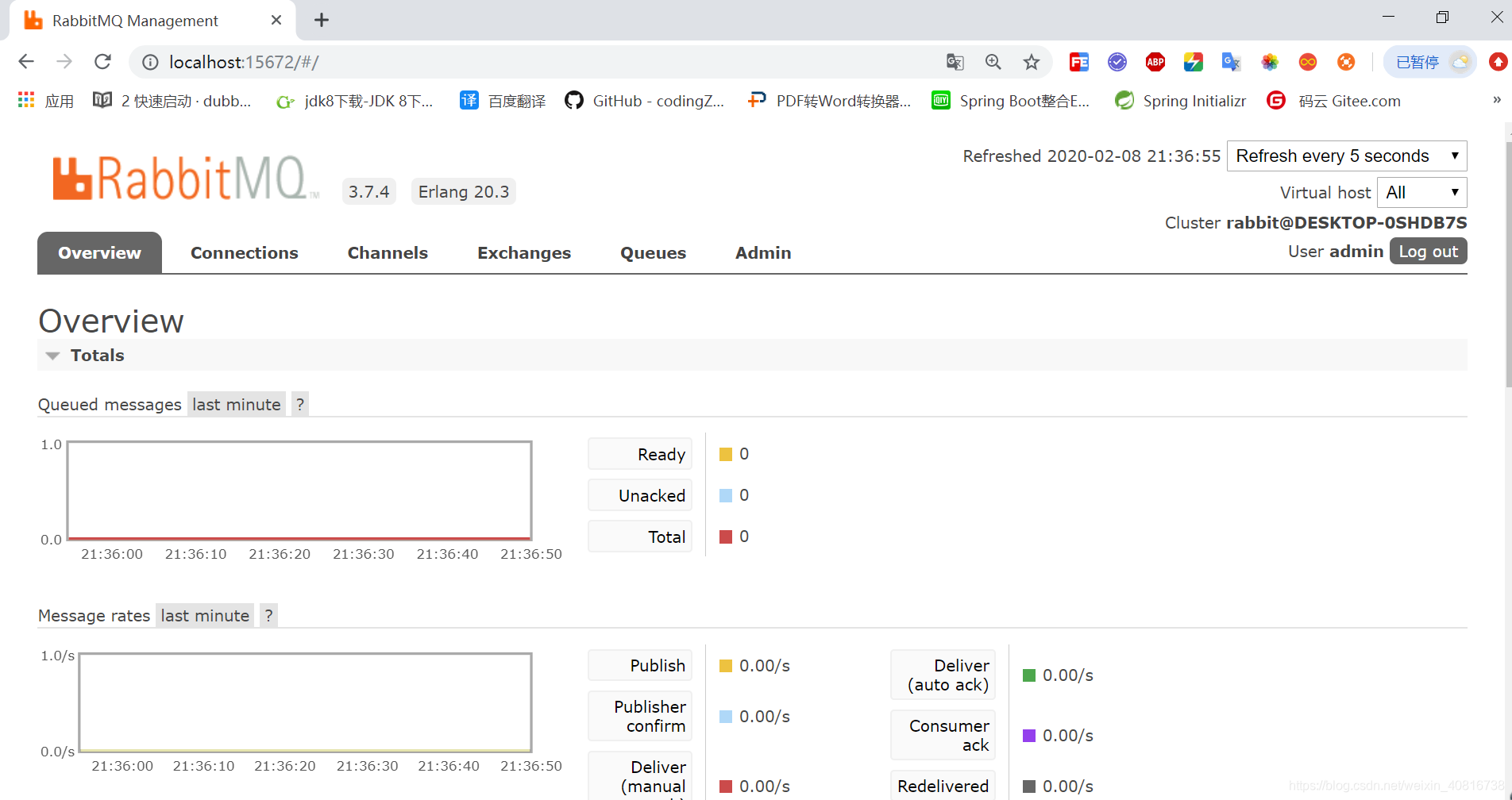Open the multicolor flower extension icon

click(x=1270, y=62)
